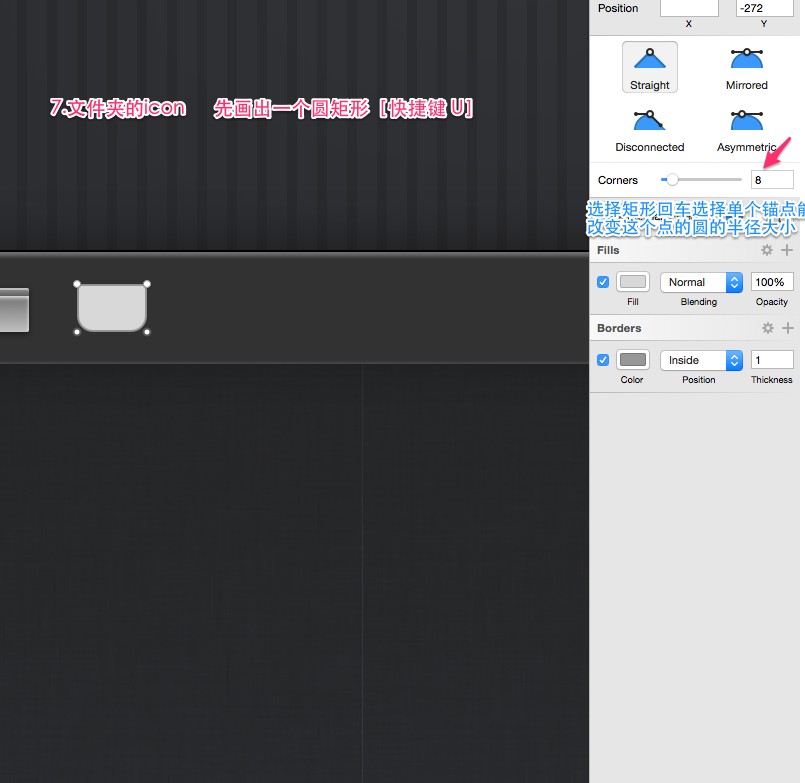Viewport: 805px width, 783px height.
Task: Click the Thickness label text
Action: (x=772, y=380)
